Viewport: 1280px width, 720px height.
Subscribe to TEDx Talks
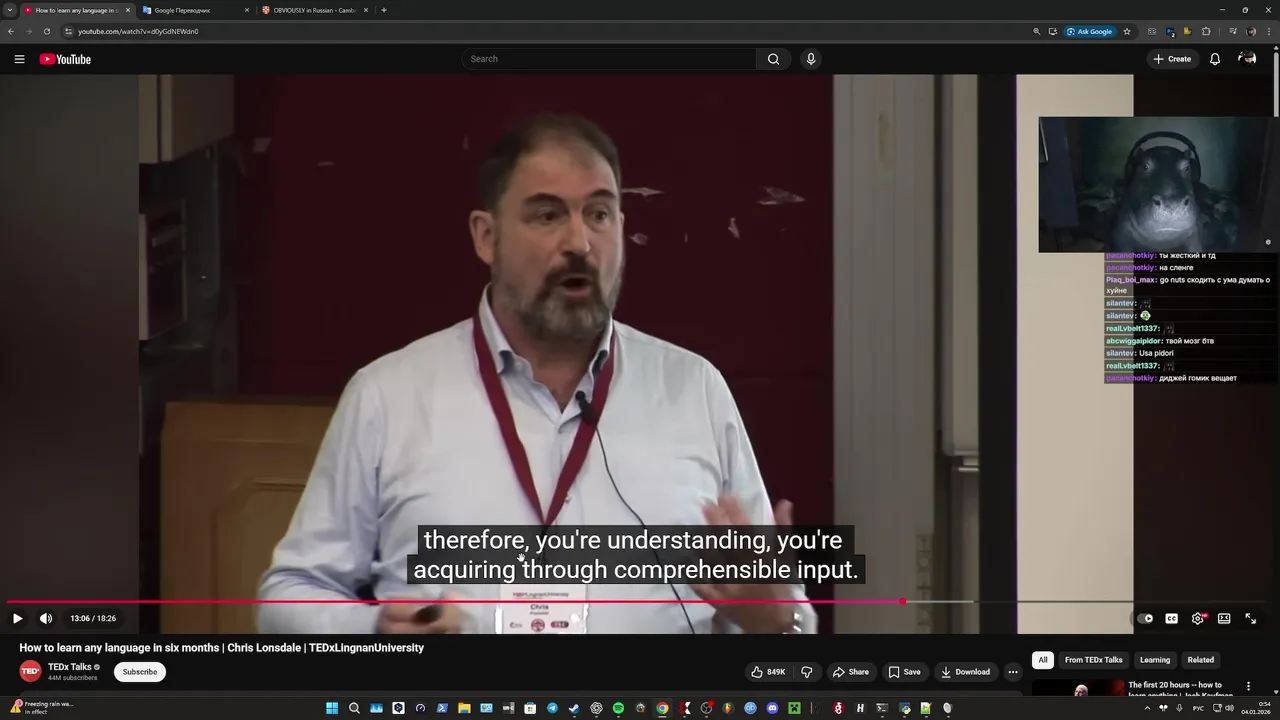(x=140, y=672)
